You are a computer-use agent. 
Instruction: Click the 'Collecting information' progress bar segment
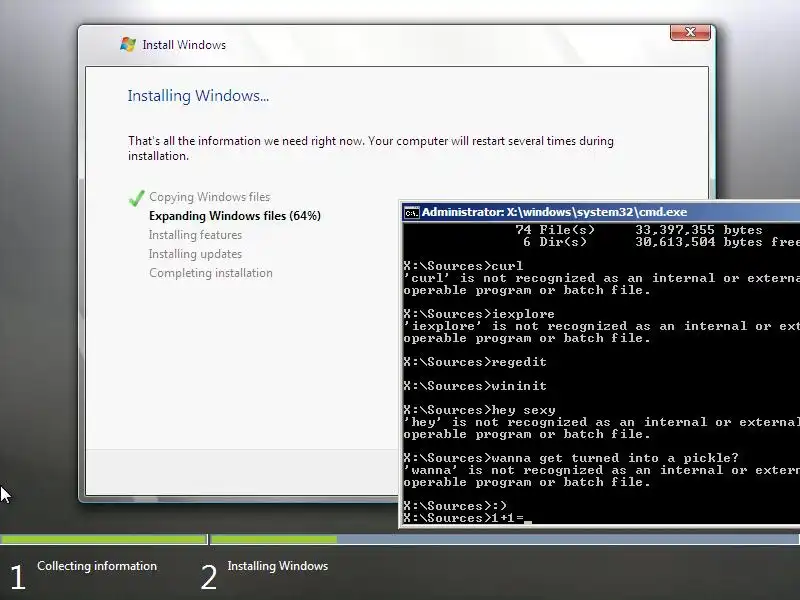pyautogui.click(x=104, y=539)
